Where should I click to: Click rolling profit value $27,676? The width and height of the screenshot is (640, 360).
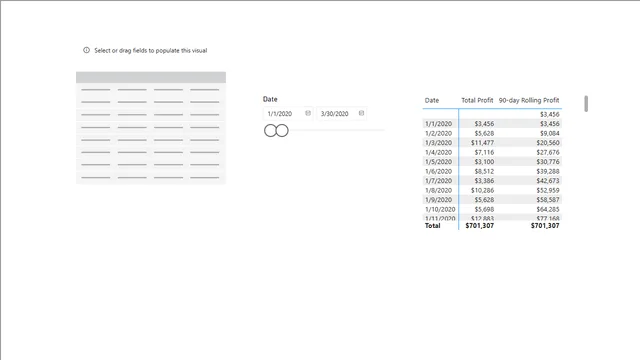pos(548,152)
